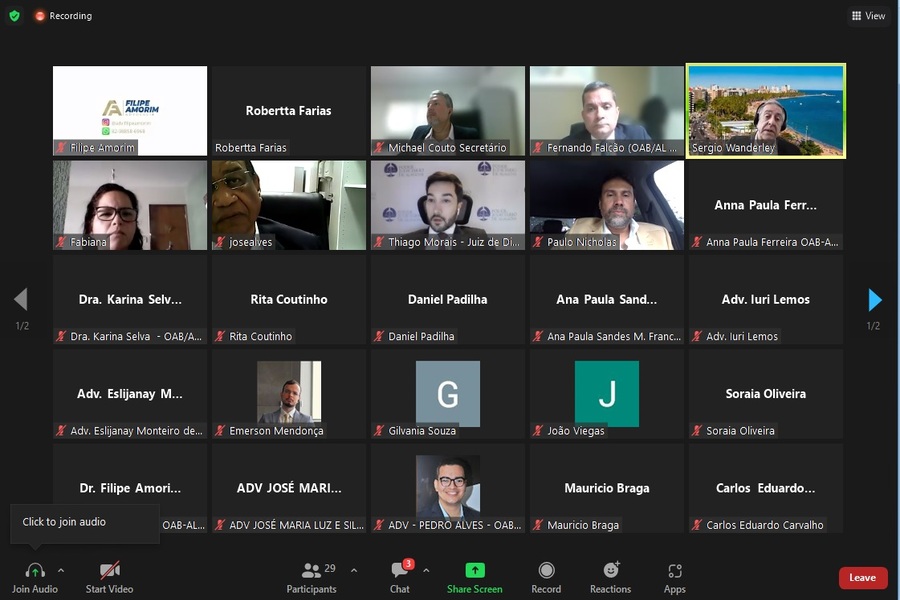The image size is (900, 600).
Task: Go to previous page using left arrow
Action: click(x=21, y=299)
